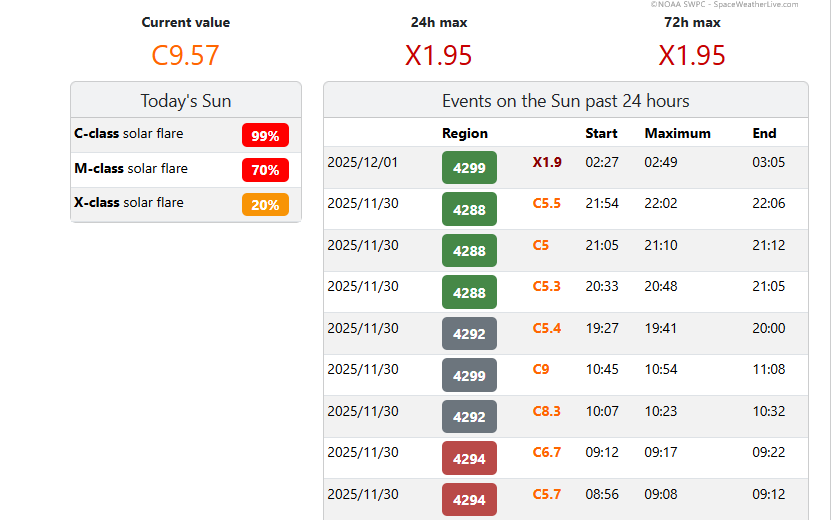The height and width of the screenshot is (520, 831).
Task: Click the C8.3 flare class label
Action: (546, 411)
